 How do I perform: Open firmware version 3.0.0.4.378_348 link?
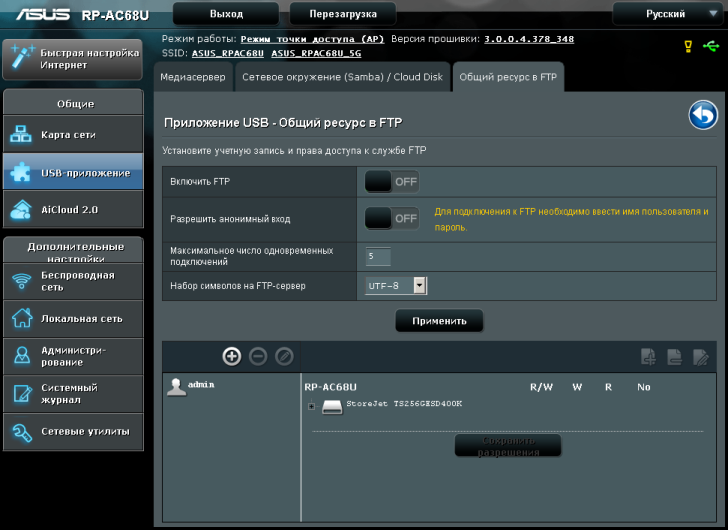pyautogui.click(x=529, y=39)
